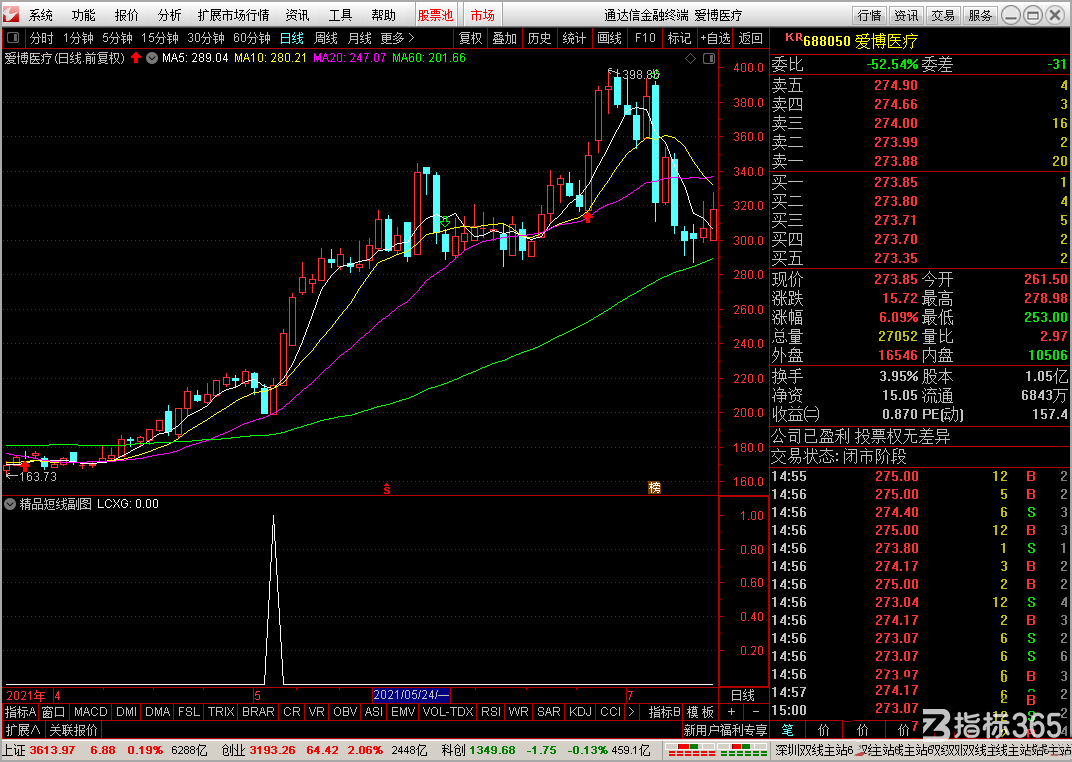
Task: Click the 日线 label on the time axis
Action: [742, 695]
